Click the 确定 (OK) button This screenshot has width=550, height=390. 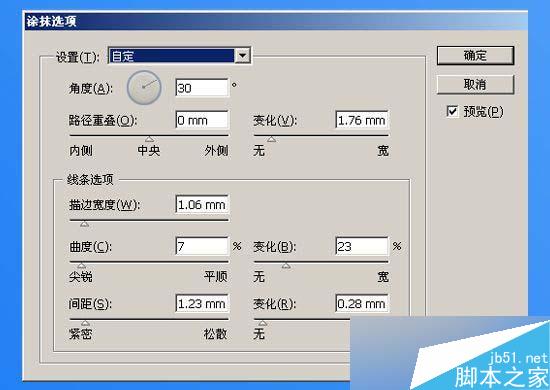[475, 55]
